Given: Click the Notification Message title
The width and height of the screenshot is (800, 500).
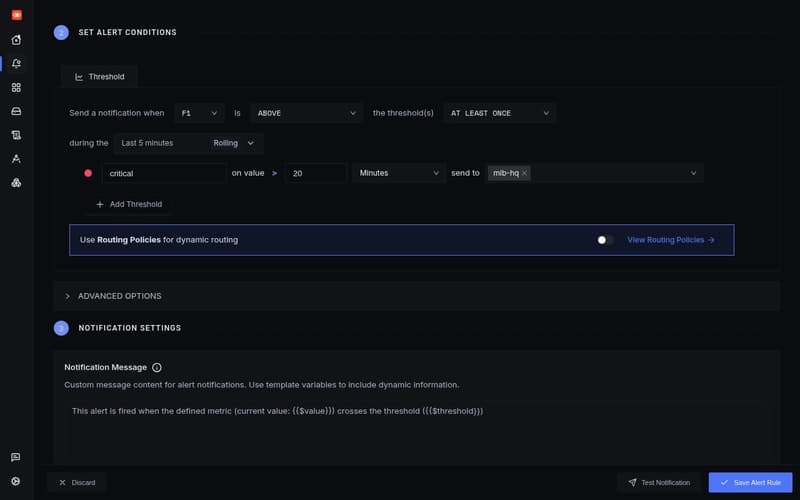Looking at the screenshot, I should (x=106, y=367).
